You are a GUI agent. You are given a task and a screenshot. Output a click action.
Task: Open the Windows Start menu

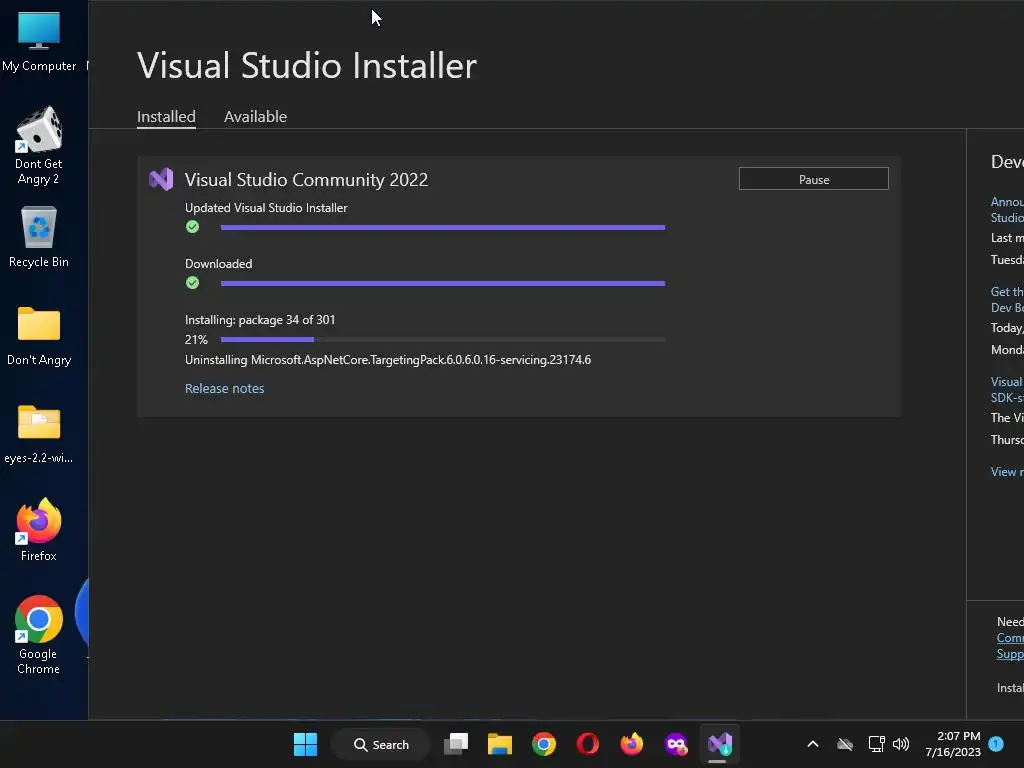(x=305, y=744)
